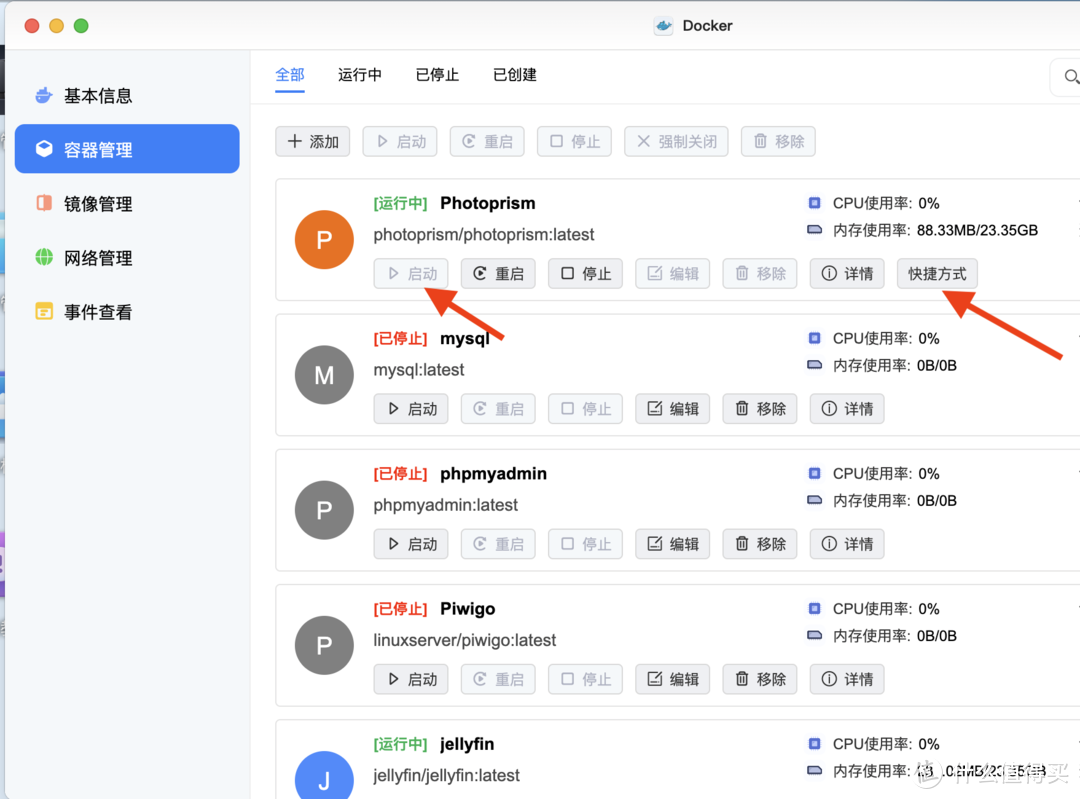
Task: Click the photoprism/photoprism:latest image text
Action: point(484,234)
